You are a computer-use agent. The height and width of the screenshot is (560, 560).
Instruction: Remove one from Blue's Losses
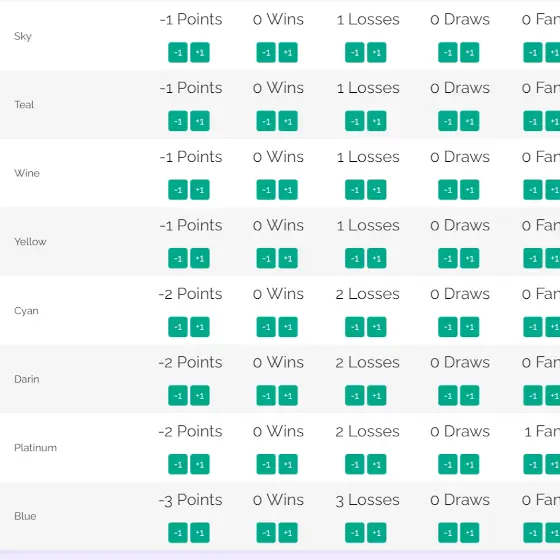(x=355, y=532)
